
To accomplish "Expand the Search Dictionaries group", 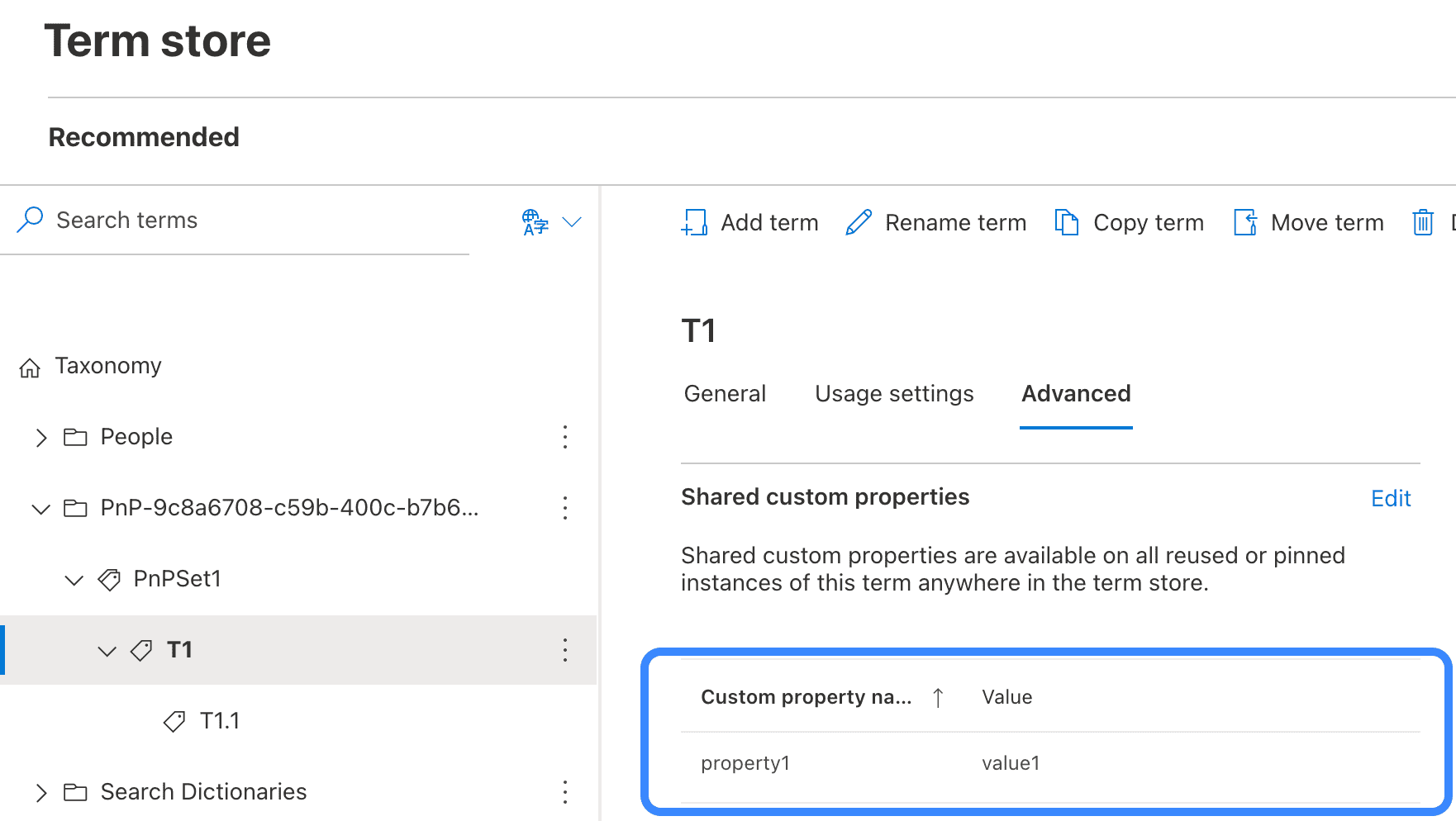I will (41, 793).
